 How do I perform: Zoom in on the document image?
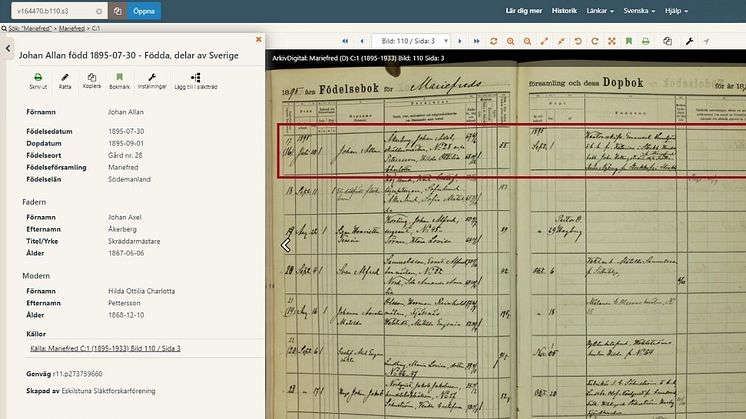click(511, 41)
